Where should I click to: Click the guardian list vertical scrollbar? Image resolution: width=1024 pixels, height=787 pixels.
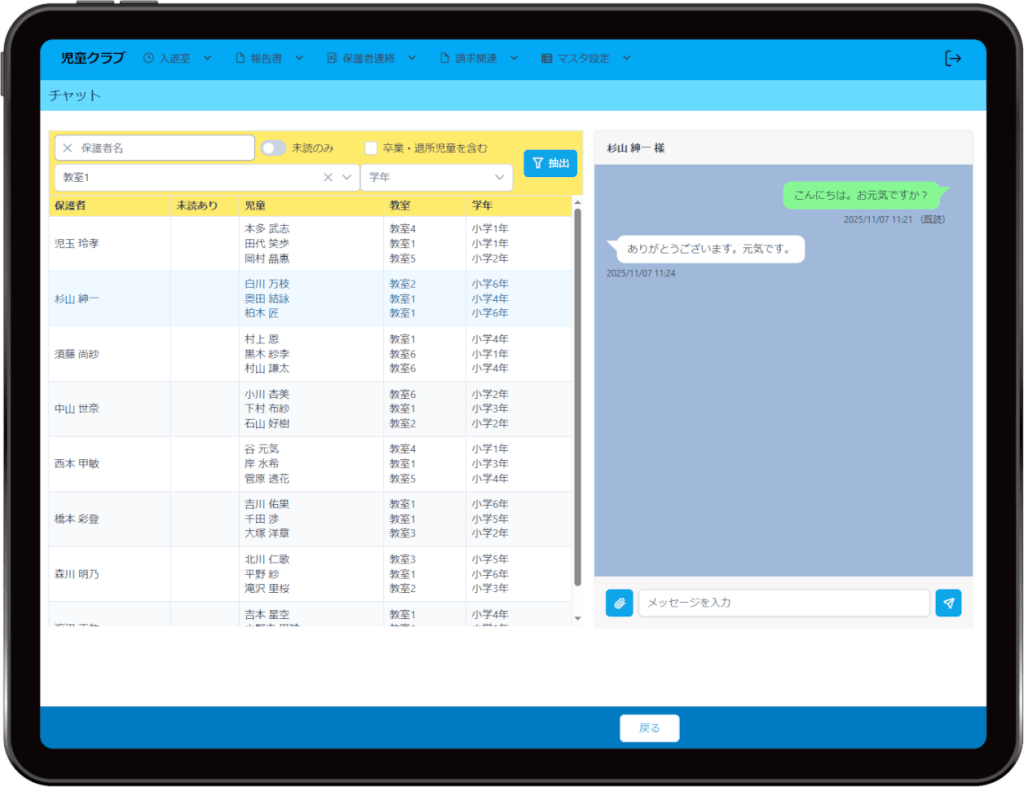click(577, 400)
